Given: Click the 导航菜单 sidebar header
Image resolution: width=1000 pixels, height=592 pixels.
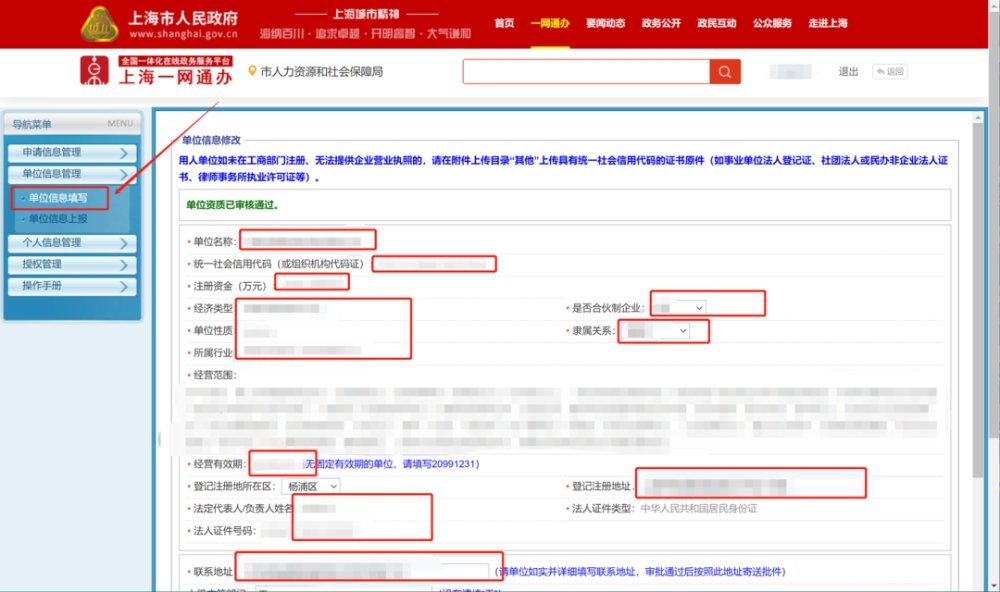Looking at the screenshot, I should (x=72, y=124).
